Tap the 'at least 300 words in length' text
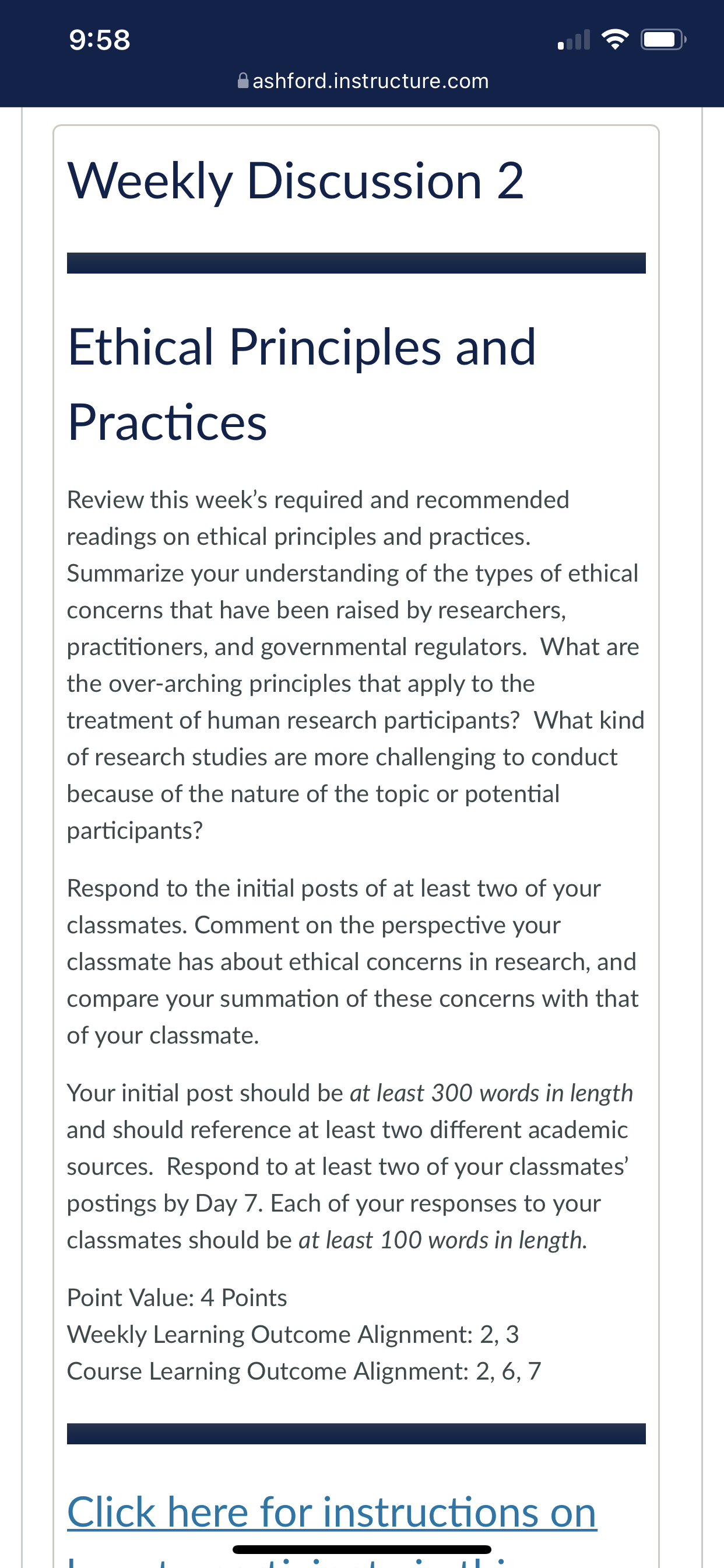 [491, 1093]
